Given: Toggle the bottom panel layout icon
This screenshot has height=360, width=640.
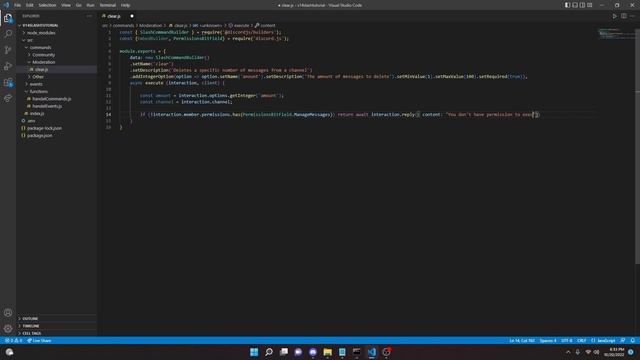Looking at the screenshot, I should coord(575,5).
